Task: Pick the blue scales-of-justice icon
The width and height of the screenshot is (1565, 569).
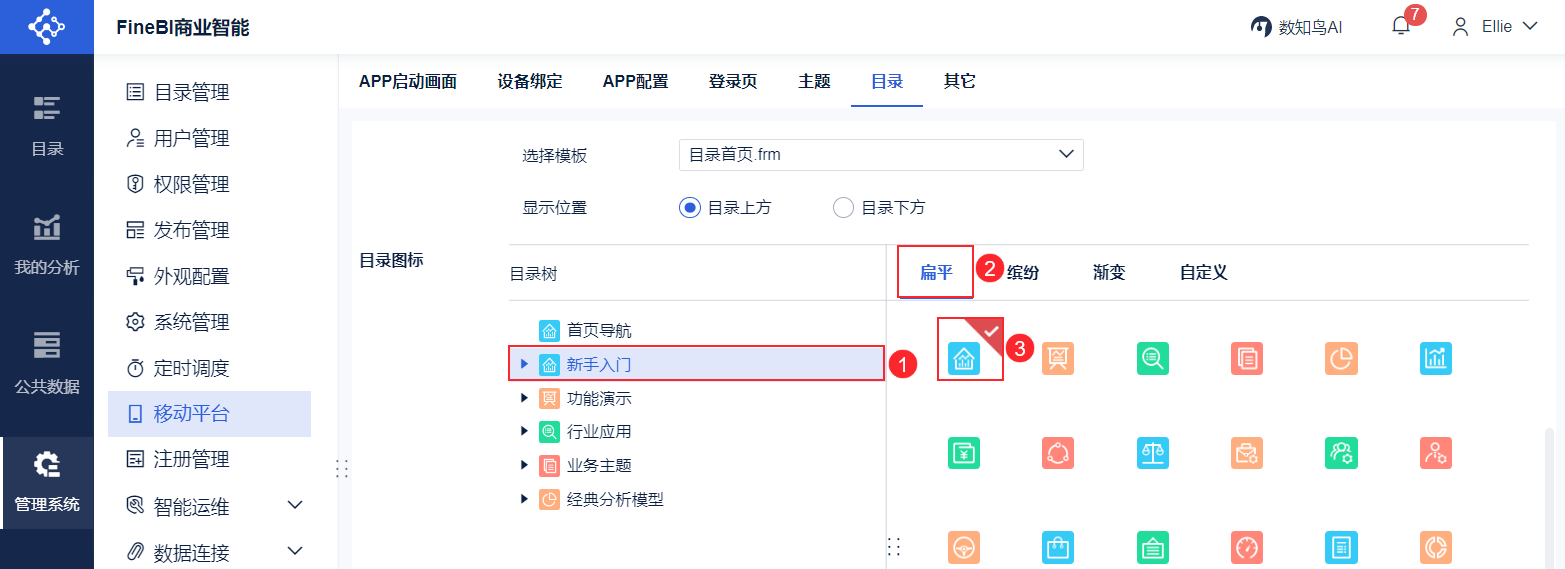Action: (x=1152, y=453)
